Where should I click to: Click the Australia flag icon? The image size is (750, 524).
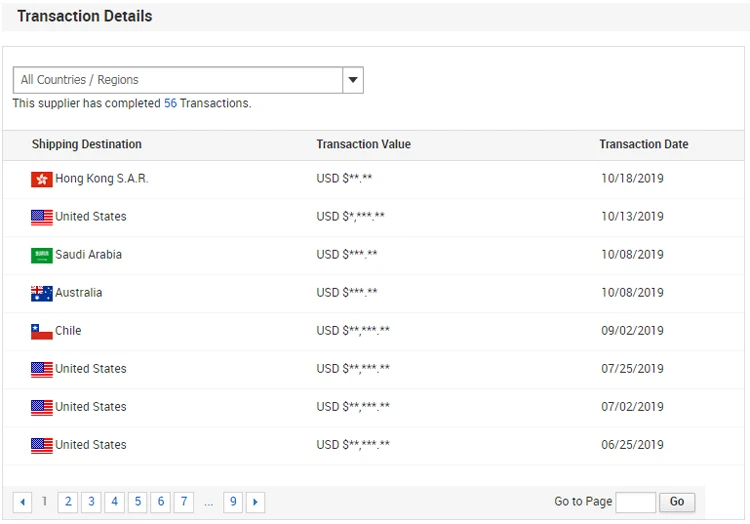[x=41, y=293]
